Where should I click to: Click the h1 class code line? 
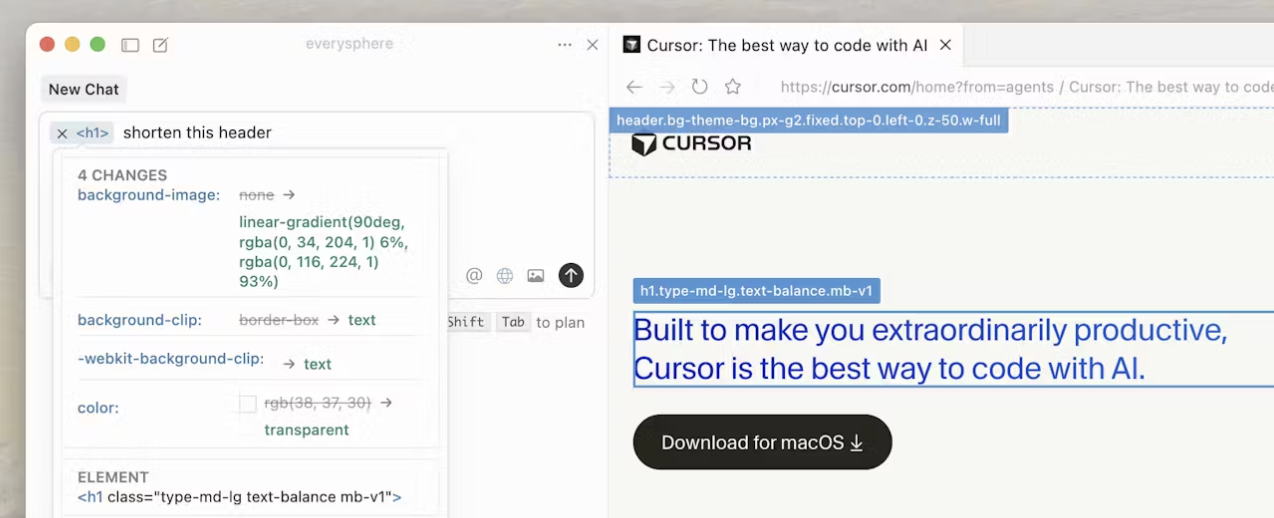click(239, 496)
